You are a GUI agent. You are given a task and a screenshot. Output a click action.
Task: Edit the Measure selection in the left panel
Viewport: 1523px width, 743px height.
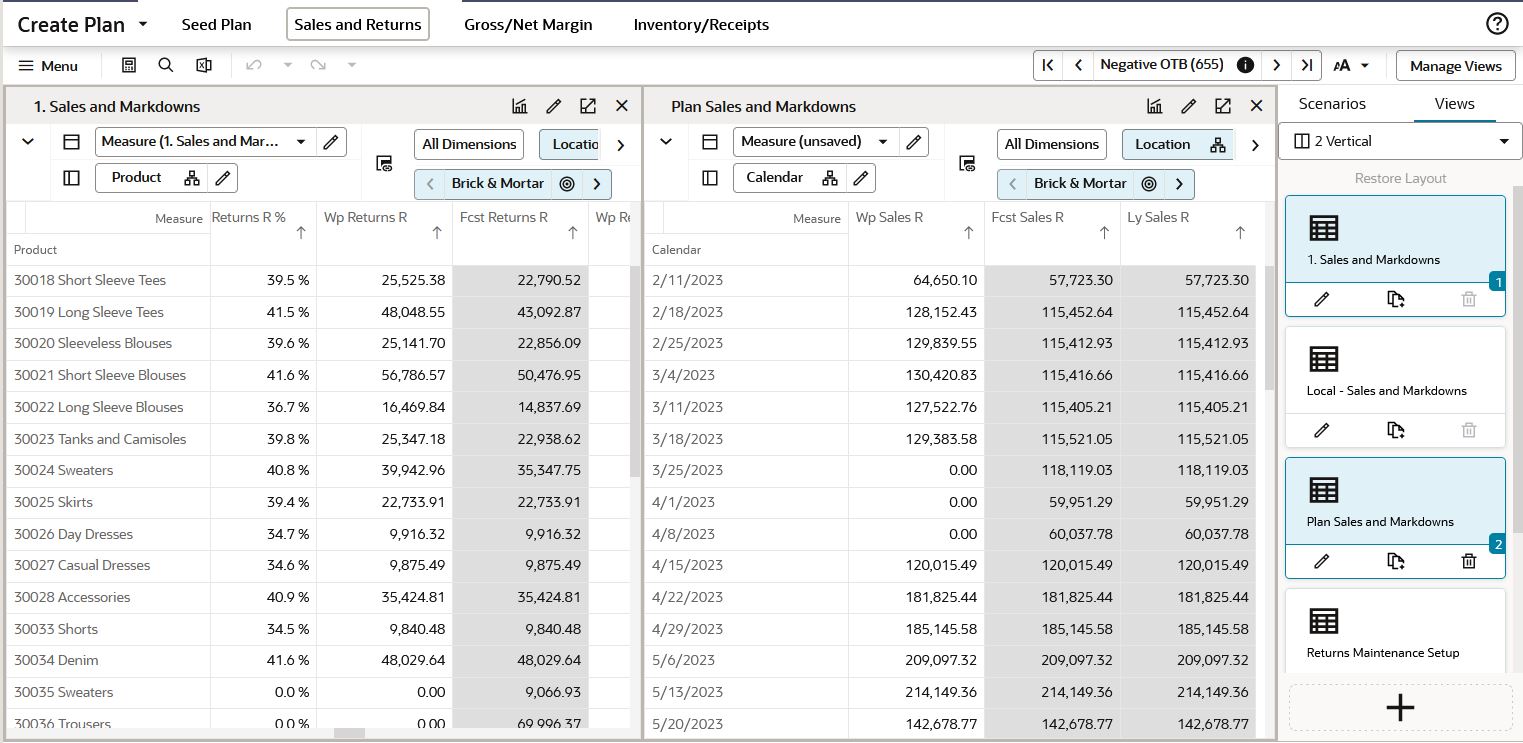(x=330, y=142)
